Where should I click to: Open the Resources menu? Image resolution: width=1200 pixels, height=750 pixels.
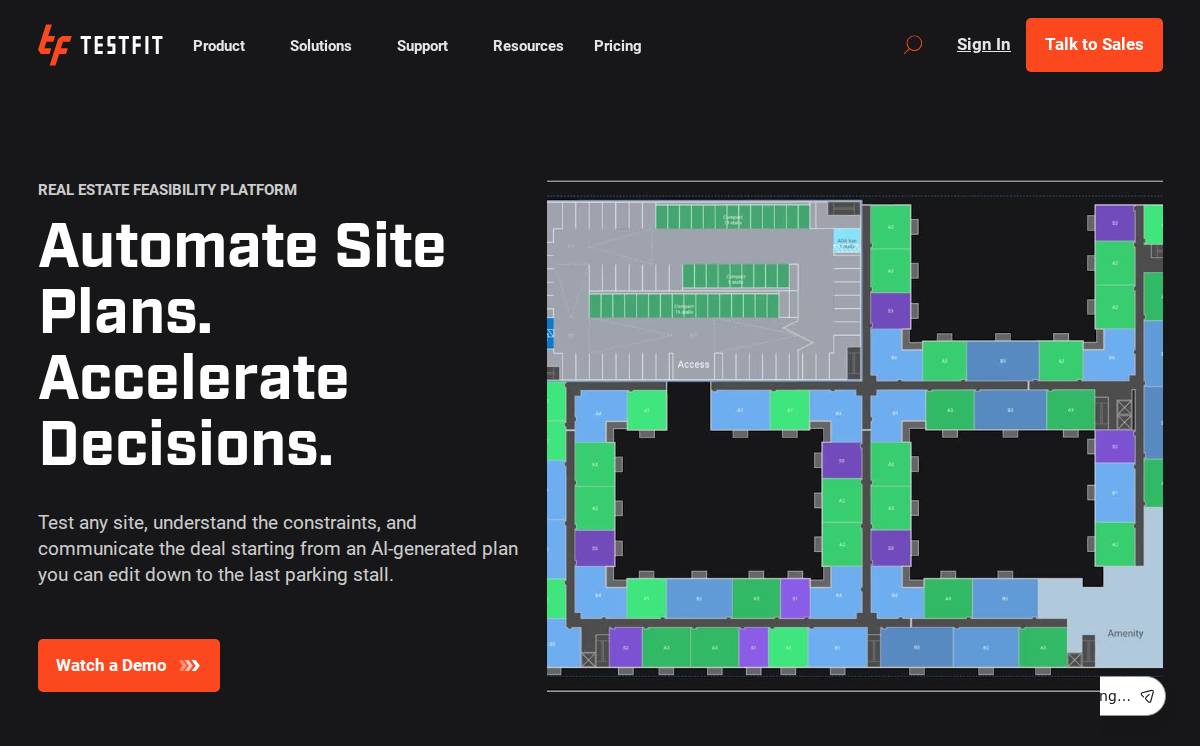pyautogui.click(x=528, y=46)
